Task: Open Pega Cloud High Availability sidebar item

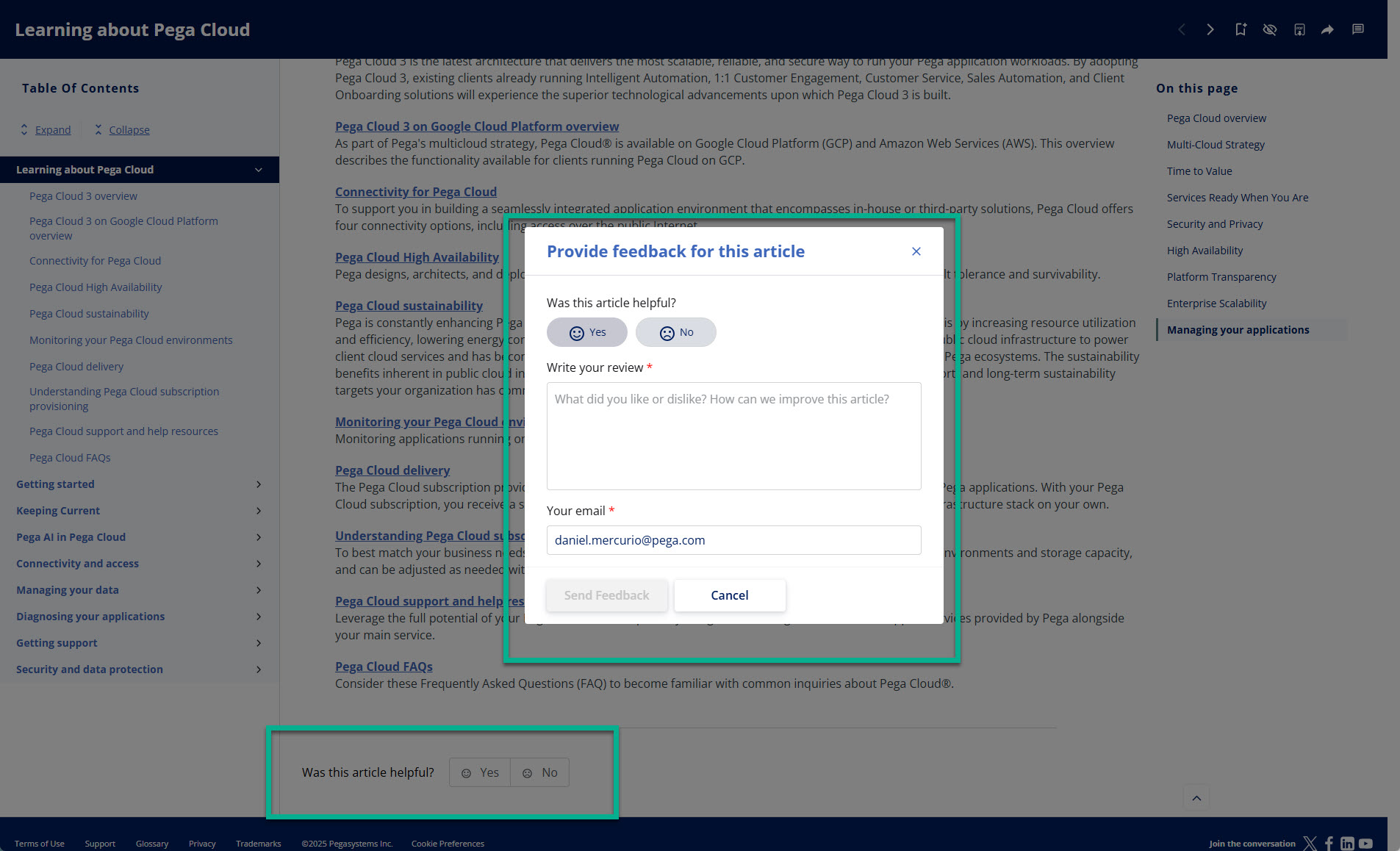Action: click(x=96, y=287)
